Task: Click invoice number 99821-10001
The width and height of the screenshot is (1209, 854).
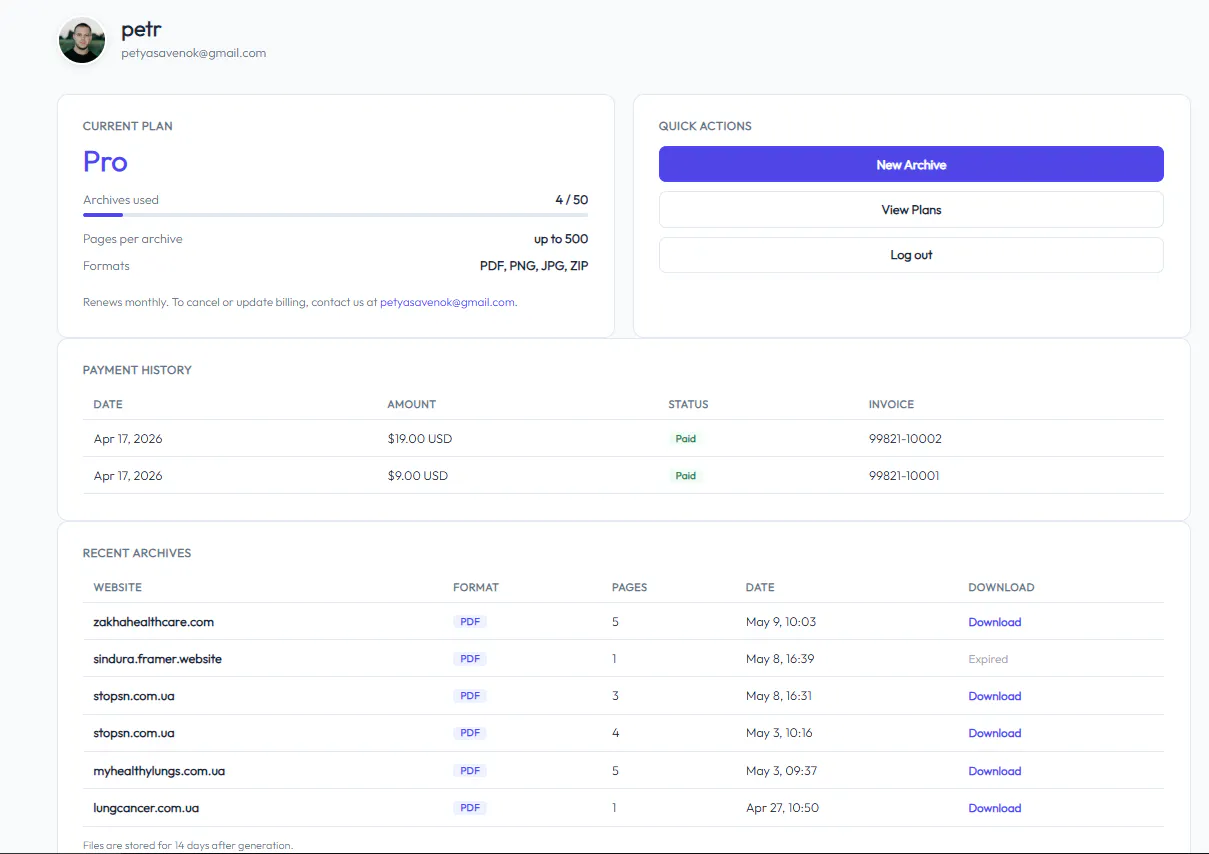Action: [904, 476]
